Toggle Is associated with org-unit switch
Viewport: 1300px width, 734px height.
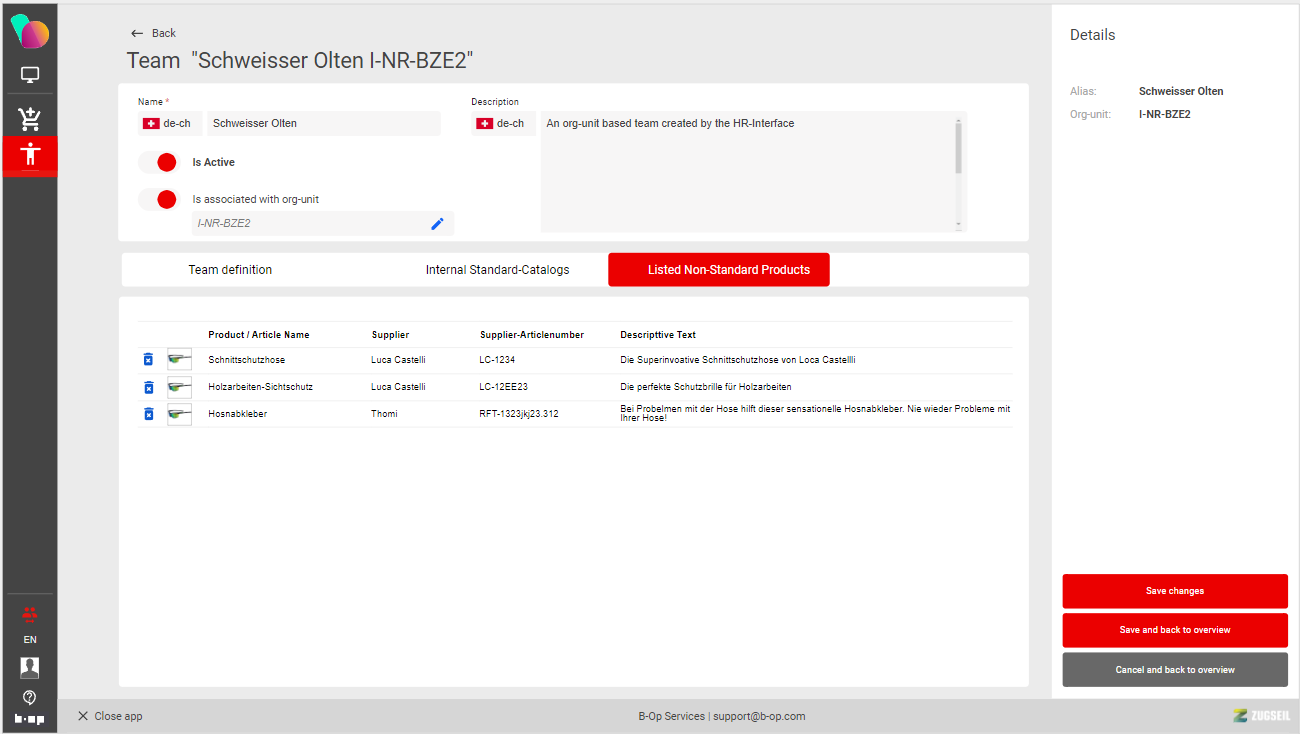[x=158, y=199]
